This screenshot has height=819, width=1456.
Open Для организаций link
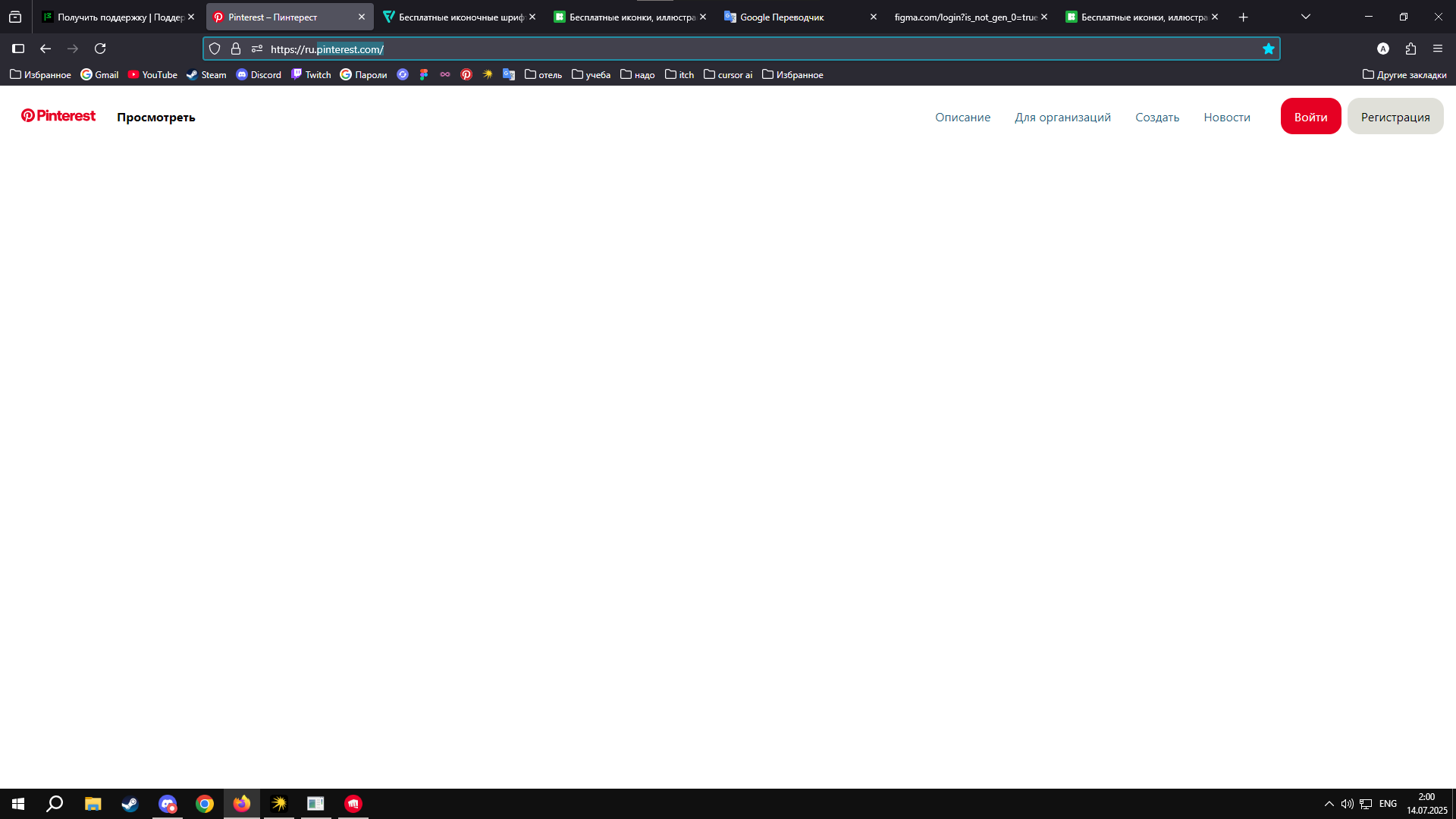click(x=1062, y=118)
